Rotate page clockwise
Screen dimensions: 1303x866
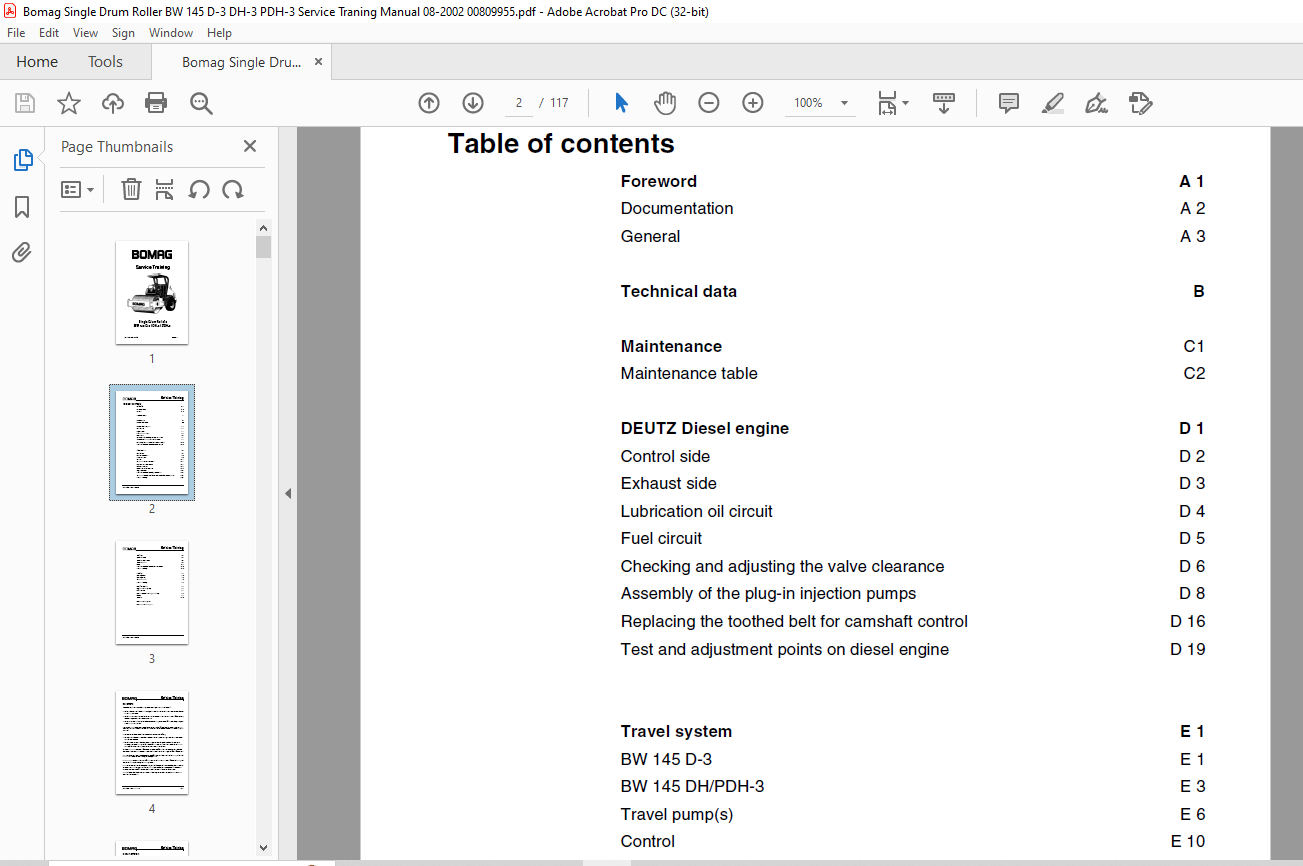(233, 189)
